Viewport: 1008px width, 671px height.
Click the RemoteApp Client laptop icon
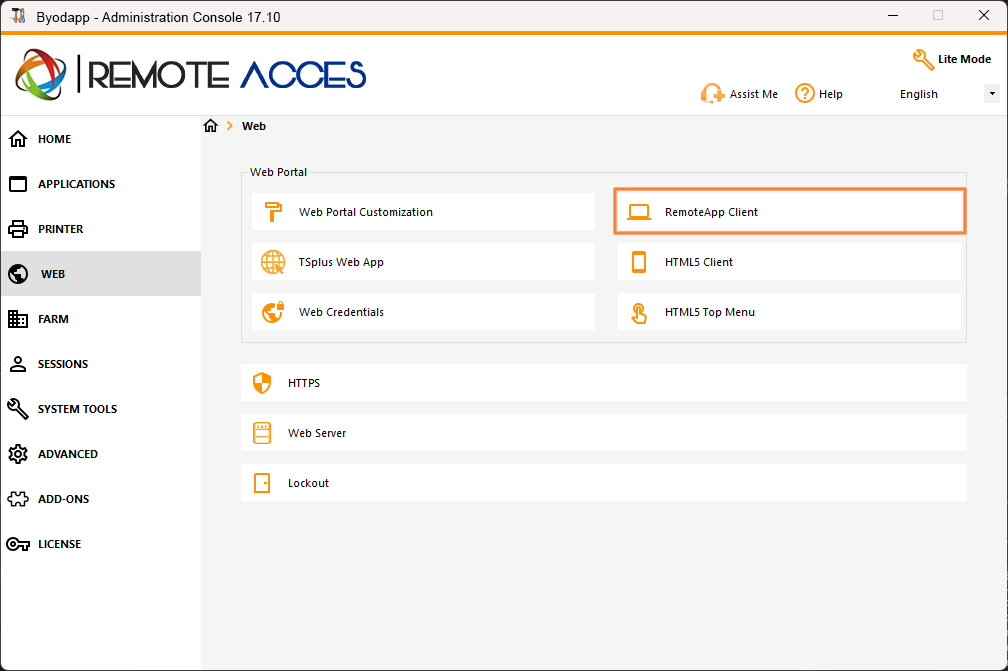[639, 211]
